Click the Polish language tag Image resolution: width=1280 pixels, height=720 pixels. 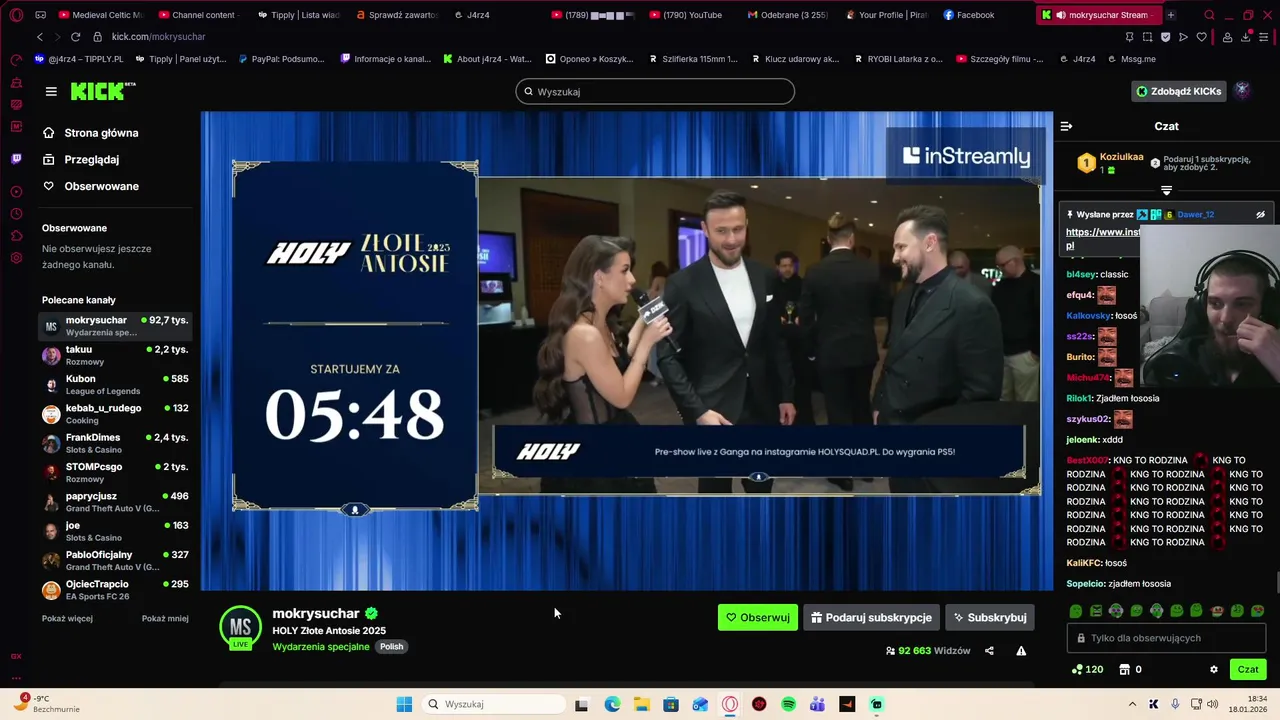tap(391, 647)
